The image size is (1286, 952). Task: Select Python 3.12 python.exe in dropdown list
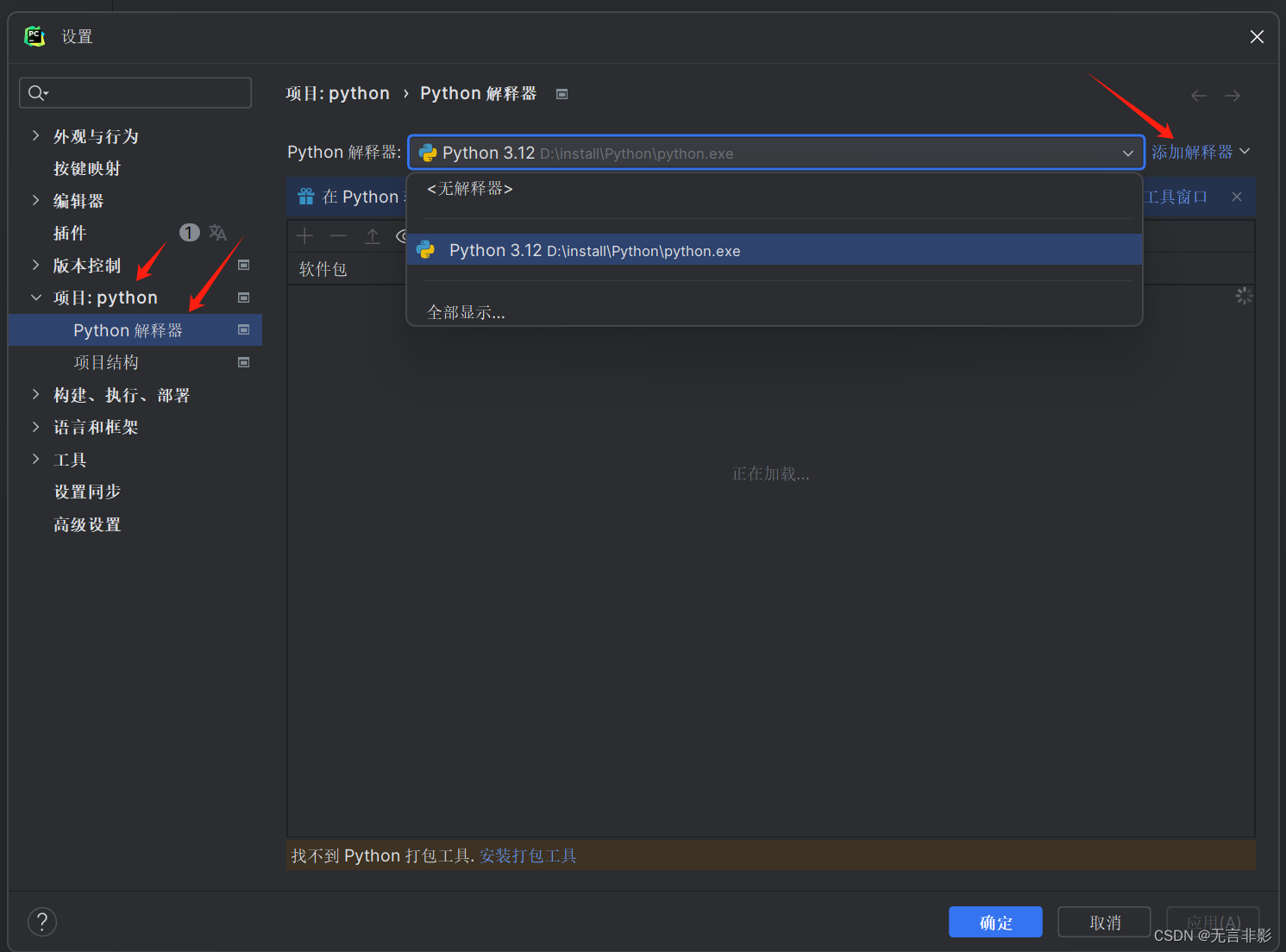point(775,250)
